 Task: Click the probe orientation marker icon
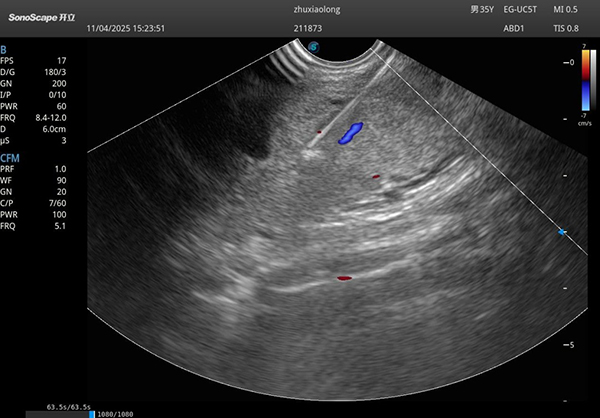tap(315, 45)
